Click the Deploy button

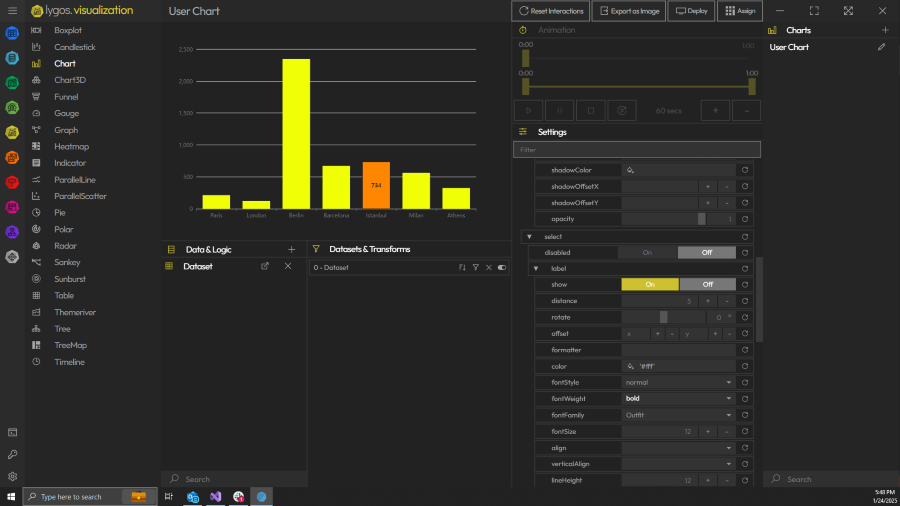point(691,11)
